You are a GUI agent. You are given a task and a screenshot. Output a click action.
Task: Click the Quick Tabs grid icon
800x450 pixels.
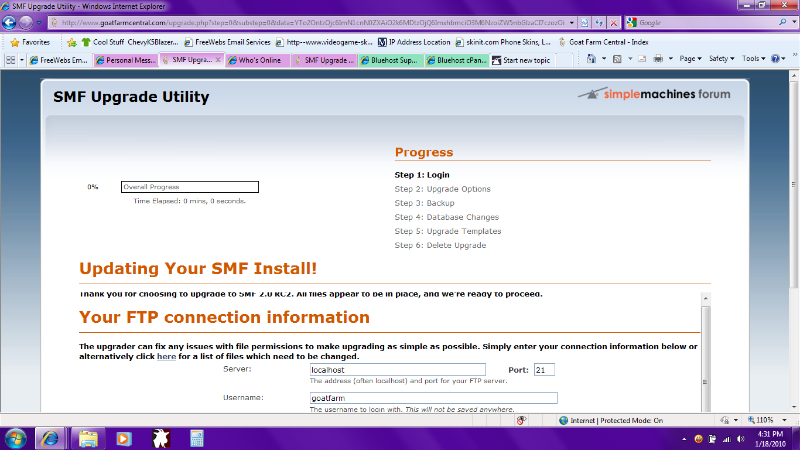pyautogui.click(x=10, y=60)
